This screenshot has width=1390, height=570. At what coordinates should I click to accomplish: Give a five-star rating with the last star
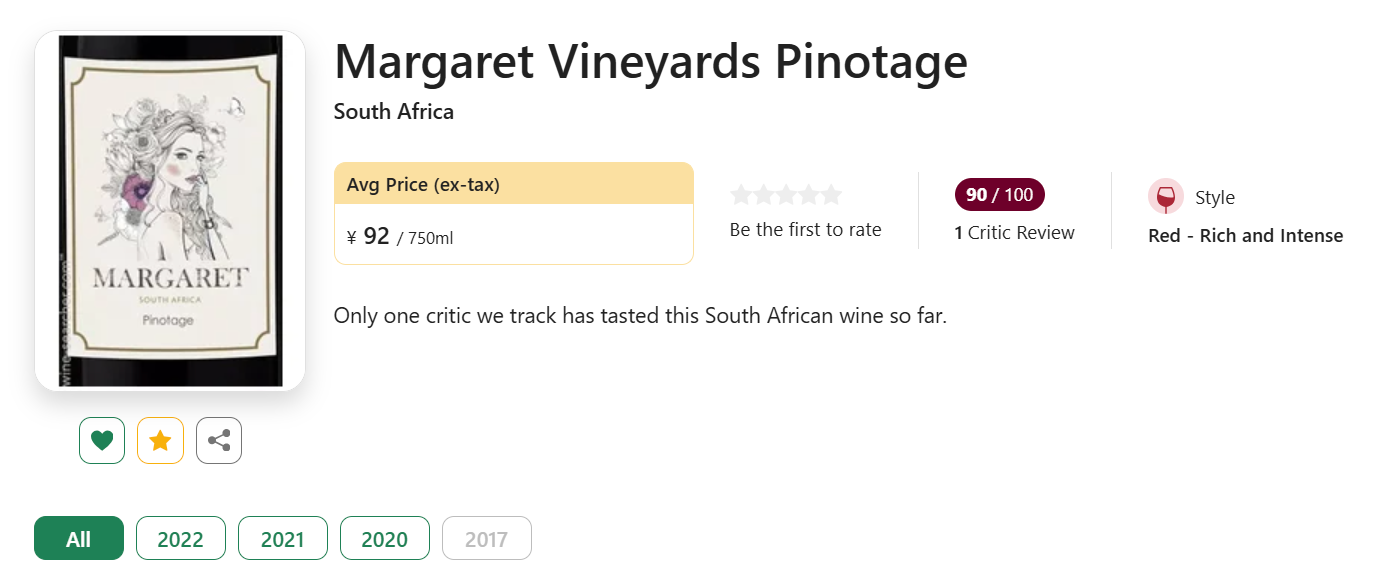click(x=831, y=195)
